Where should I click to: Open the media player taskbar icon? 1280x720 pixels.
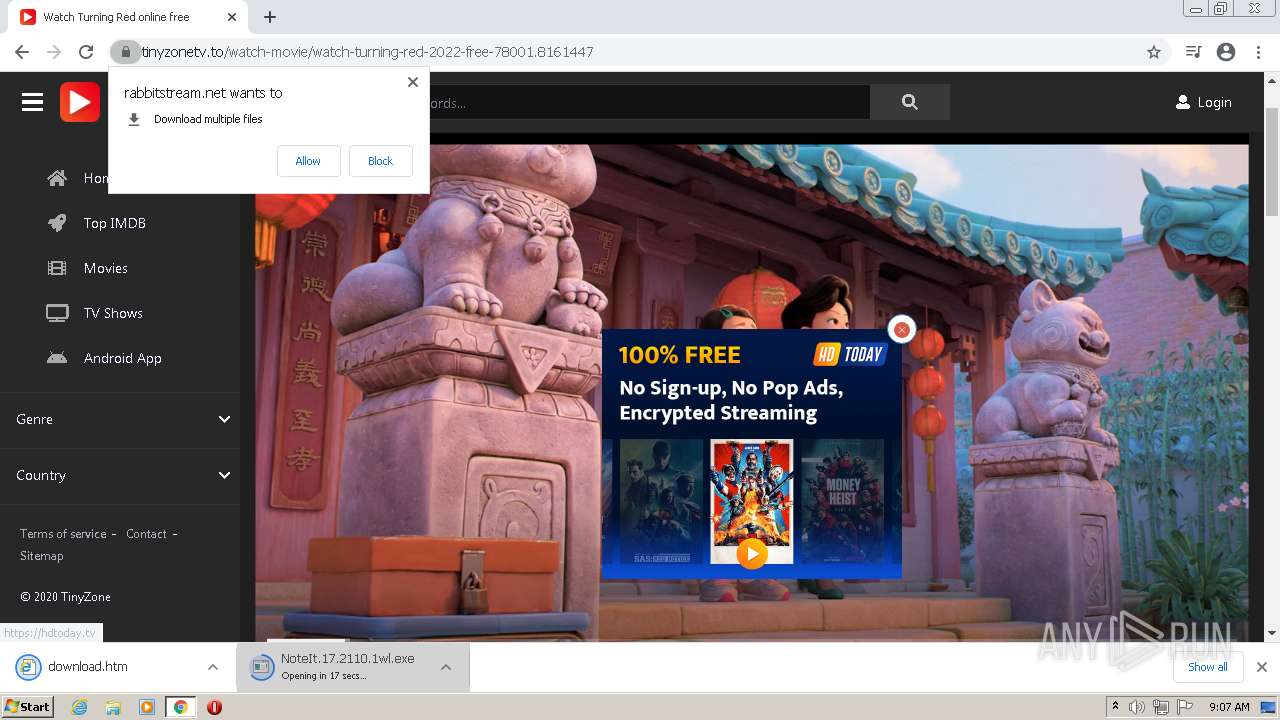click(x=147, y=707)
